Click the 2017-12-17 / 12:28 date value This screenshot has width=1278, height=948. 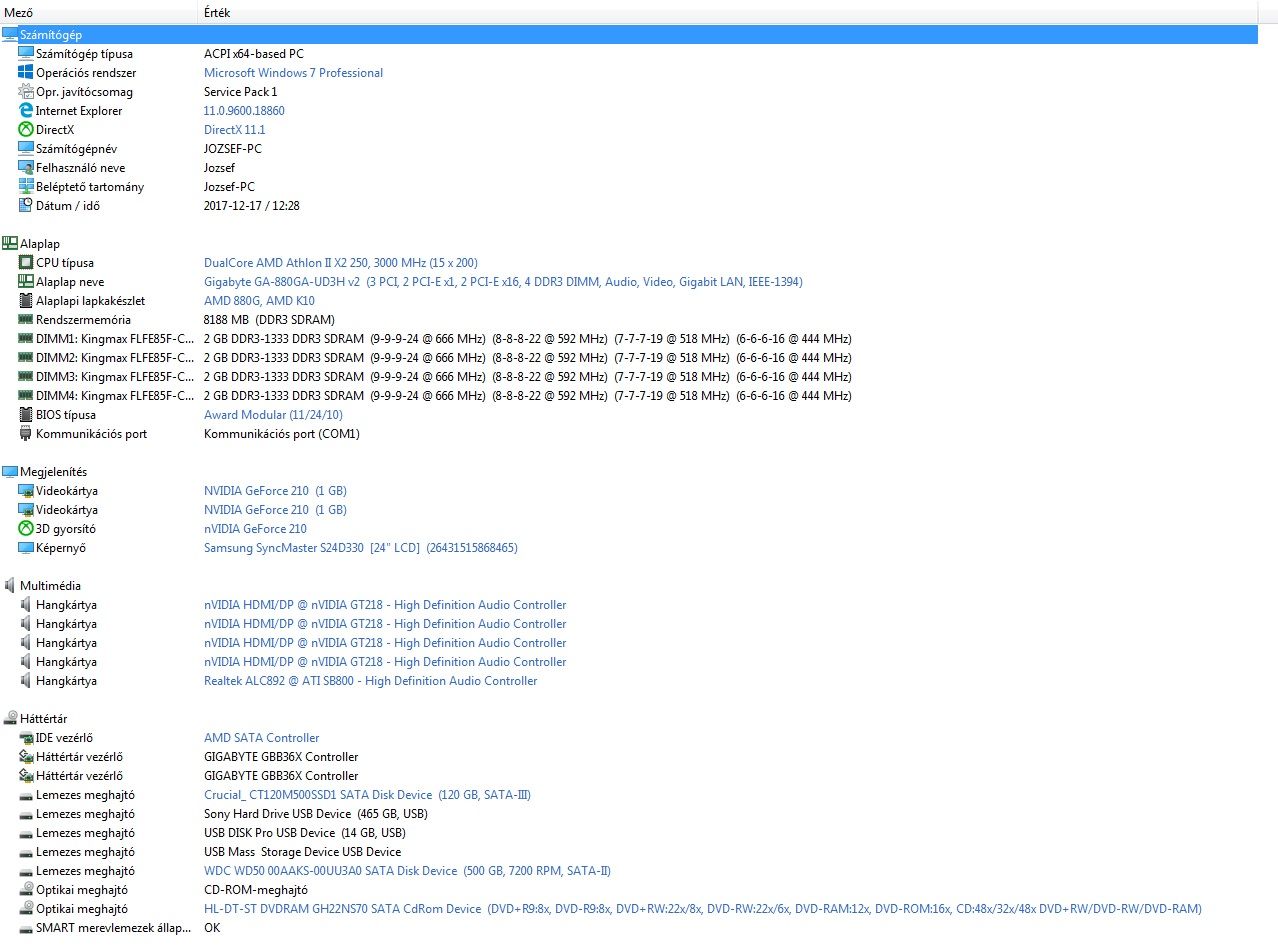tap(252, 206)
